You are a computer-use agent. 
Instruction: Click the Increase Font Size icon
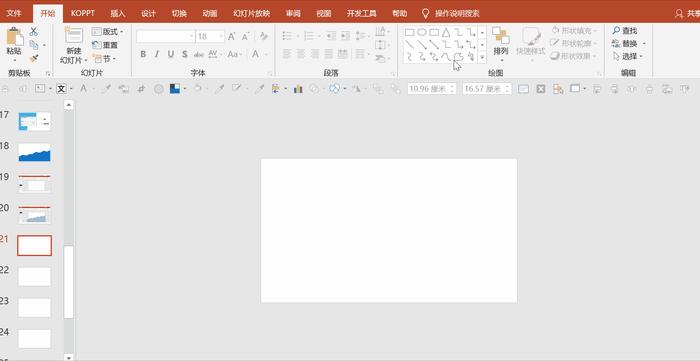point(232,37)
